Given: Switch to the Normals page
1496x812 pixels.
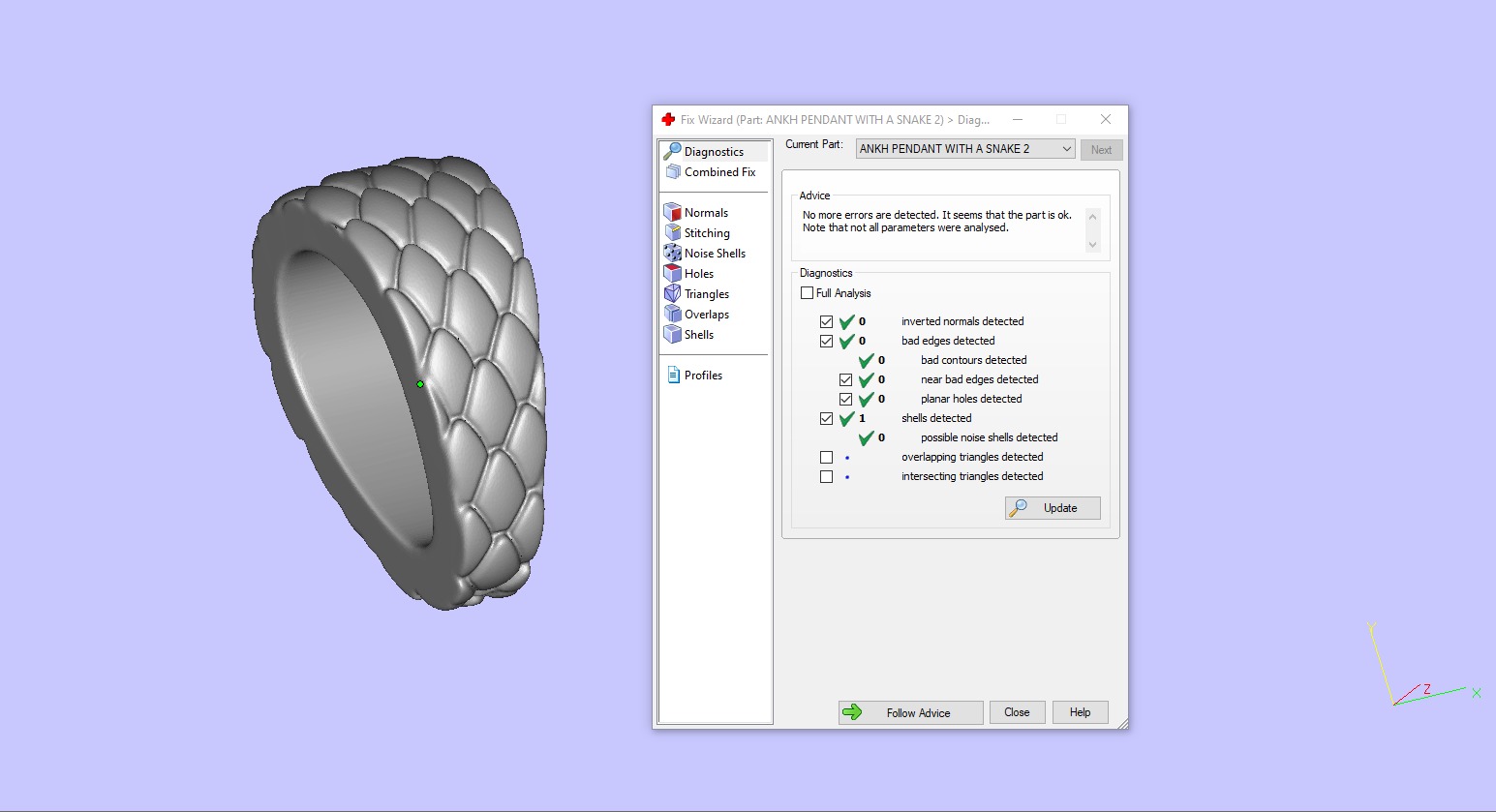Looking at the screenshot, I should click(706, 213).
